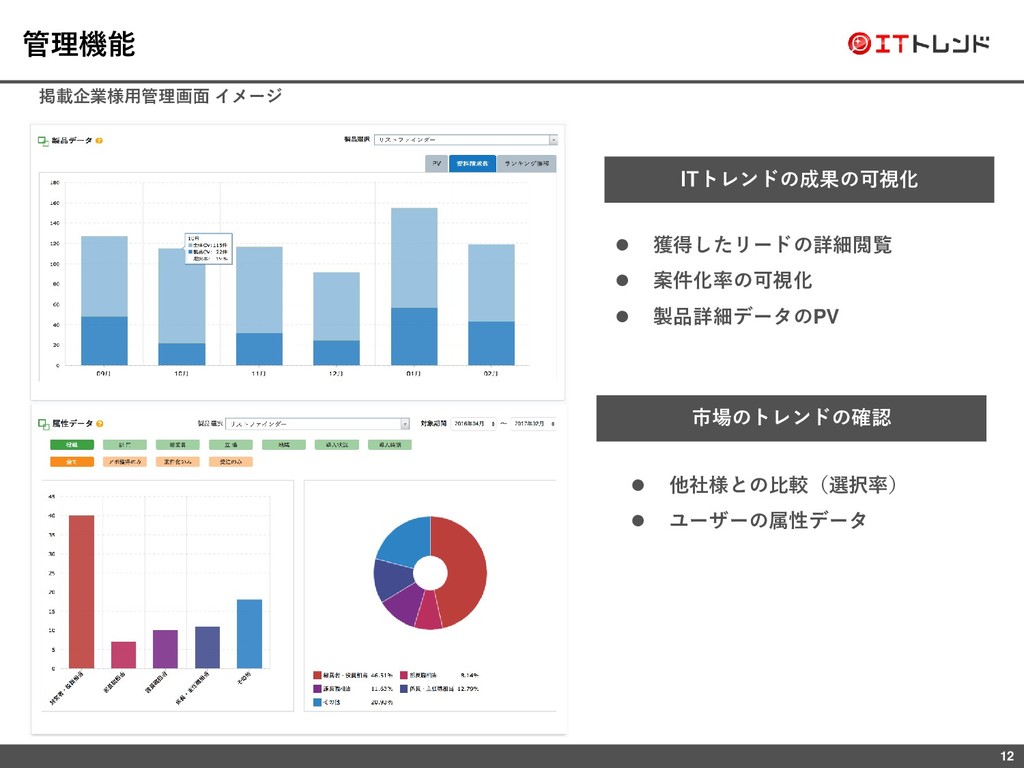Viewport: 1024px width, 768px height.
Task: Click the 12月 stacked bar
Action: coord(336,319)
